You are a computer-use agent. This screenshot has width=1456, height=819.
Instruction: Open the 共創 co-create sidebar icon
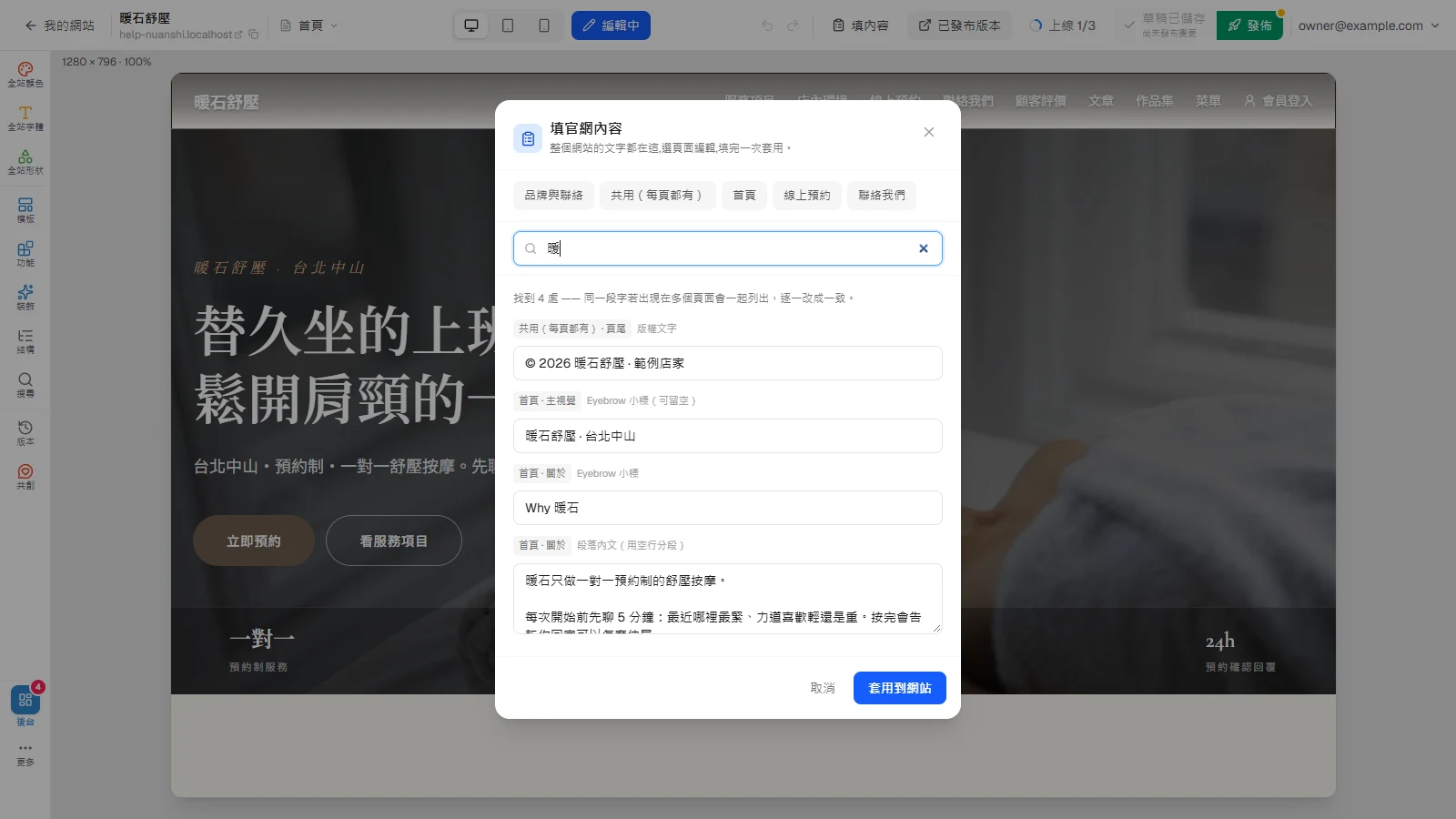tap(25, 477)
